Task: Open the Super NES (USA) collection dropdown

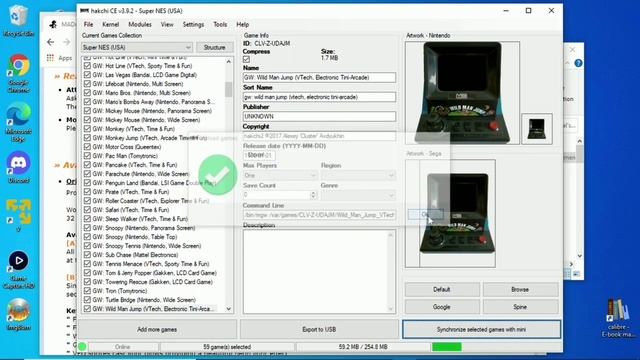Action: [x=137, y=47]
